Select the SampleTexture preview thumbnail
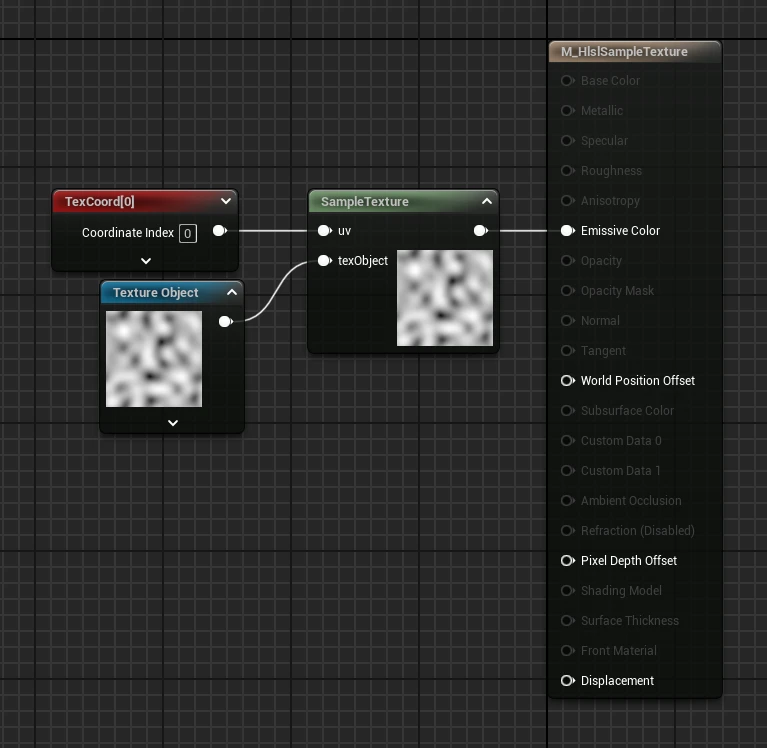Viewport: 767px width, 748px height. (445, 298)
